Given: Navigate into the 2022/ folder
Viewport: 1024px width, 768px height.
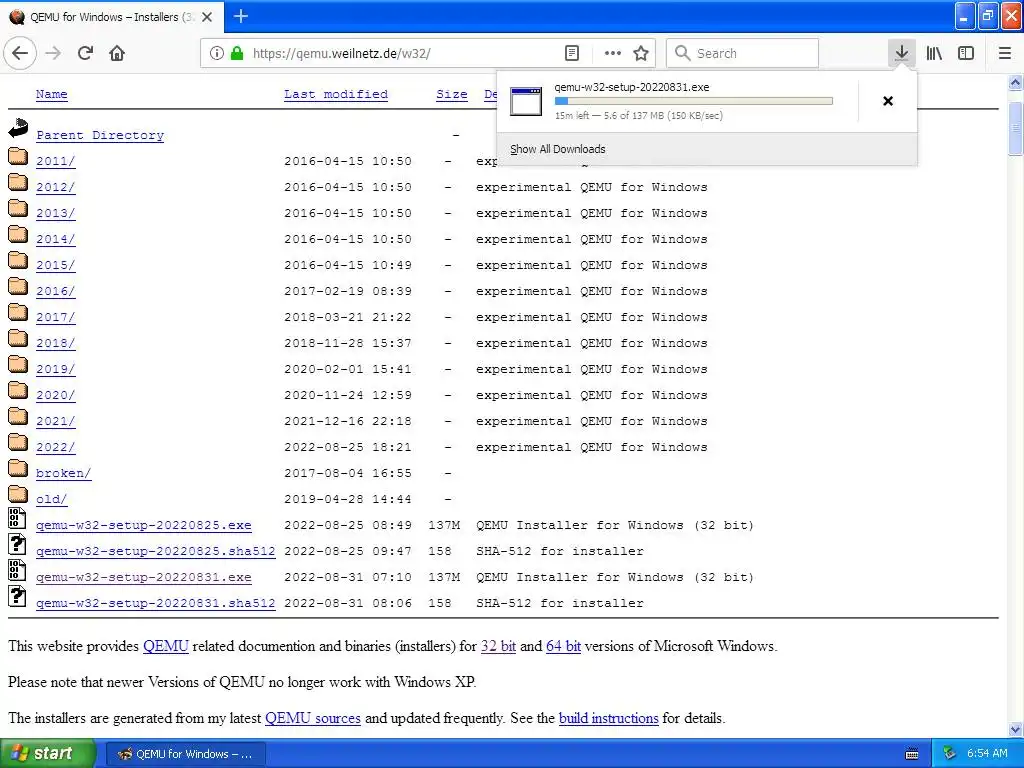Looking at the screenshot, I should tap(56, 447).
